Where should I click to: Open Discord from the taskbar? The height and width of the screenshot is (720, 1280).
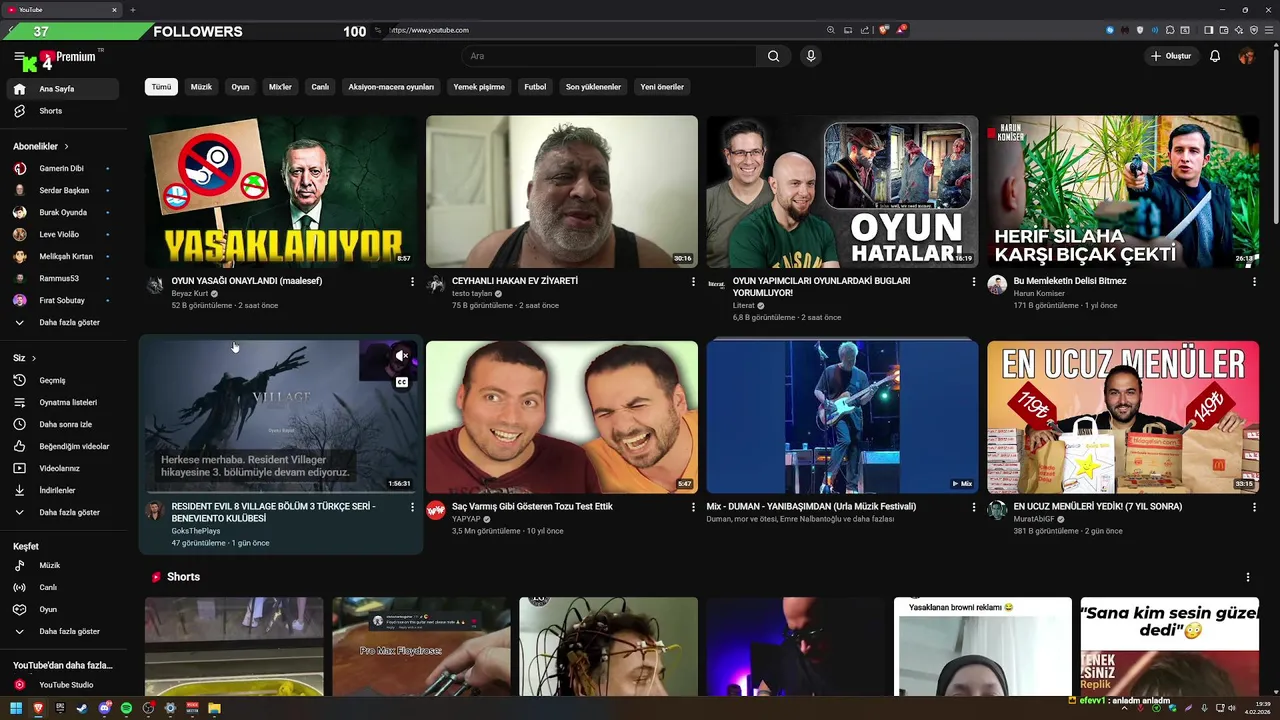[104, 708]
